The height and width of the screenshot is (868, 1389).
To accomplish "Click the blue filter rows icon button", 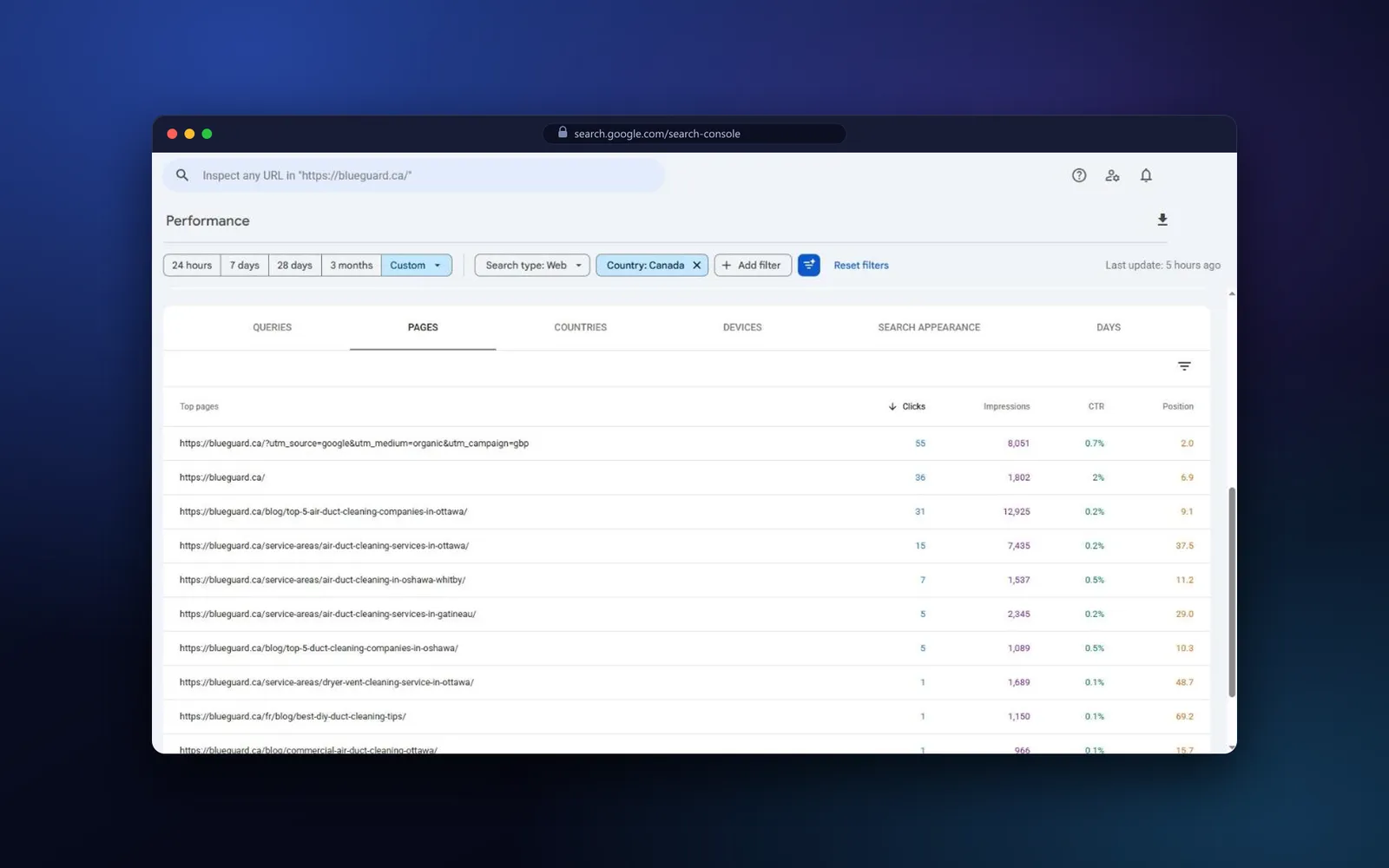I will pyautogui.click(x=809, y=265).
